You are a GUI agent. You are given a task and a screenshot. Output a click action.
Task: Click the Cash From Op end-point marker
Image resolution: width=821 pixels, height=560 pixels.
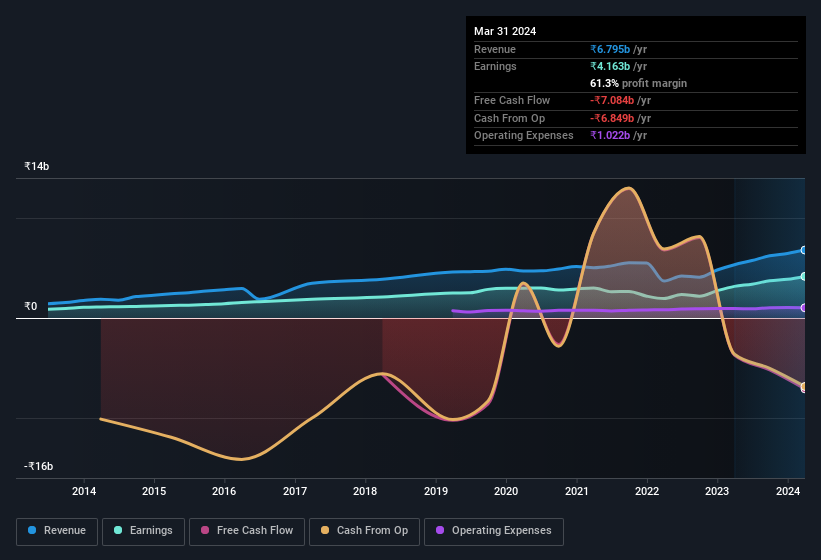point(804,386)
